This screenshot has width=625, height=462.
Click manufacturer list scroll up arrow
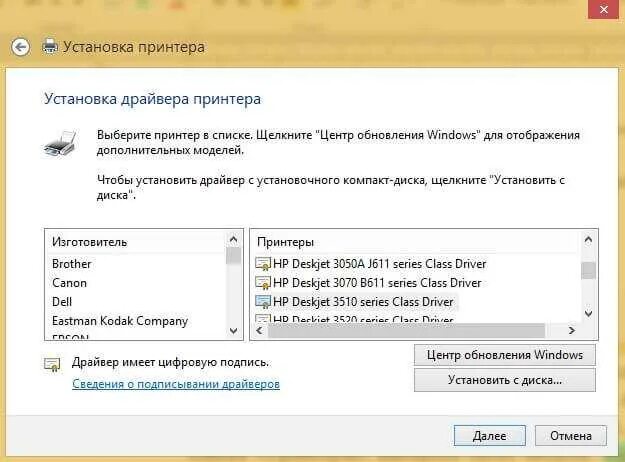click(x=234, y=239)
